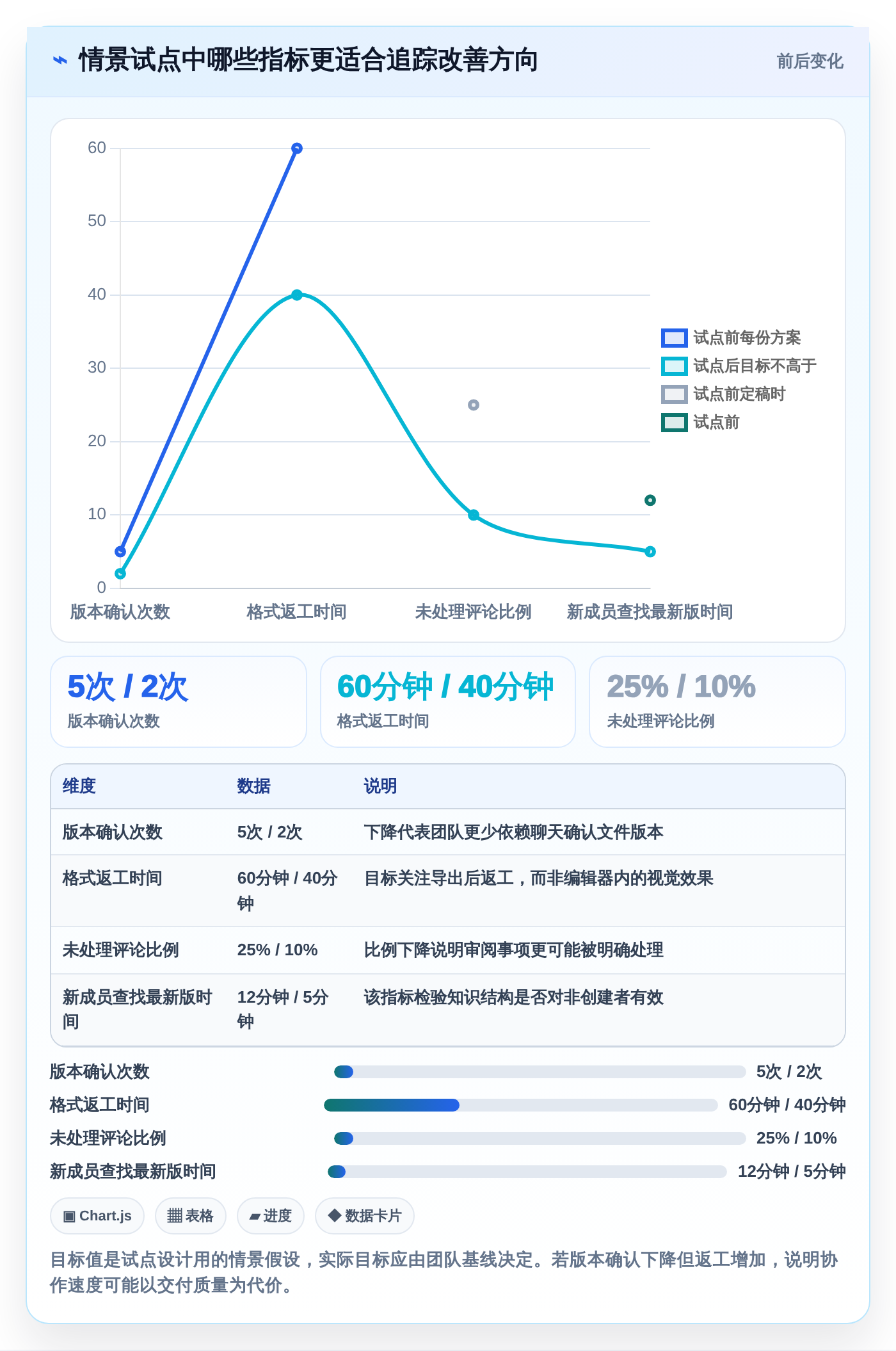Click the Chart.js tag chip
The height and width of the screenshot is (1351, 896).
pos(97,1216)
